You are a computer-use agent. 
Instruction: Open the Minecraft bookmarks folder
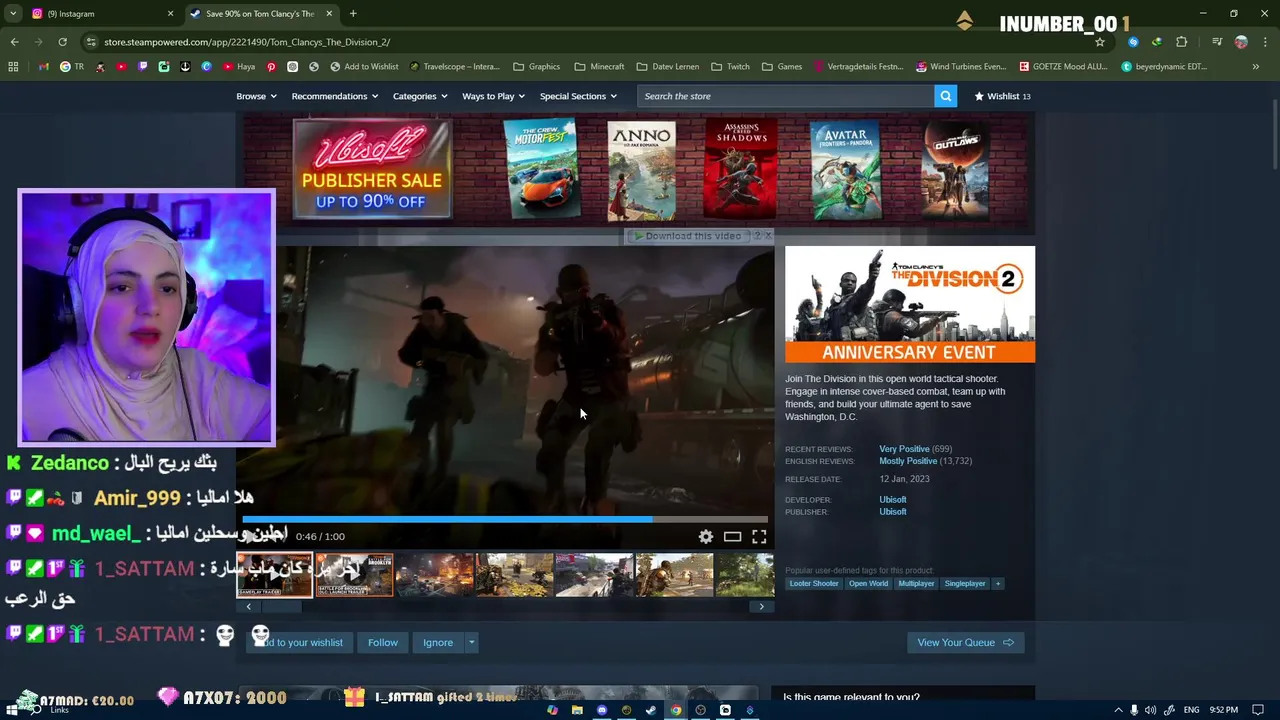(599, 67)
